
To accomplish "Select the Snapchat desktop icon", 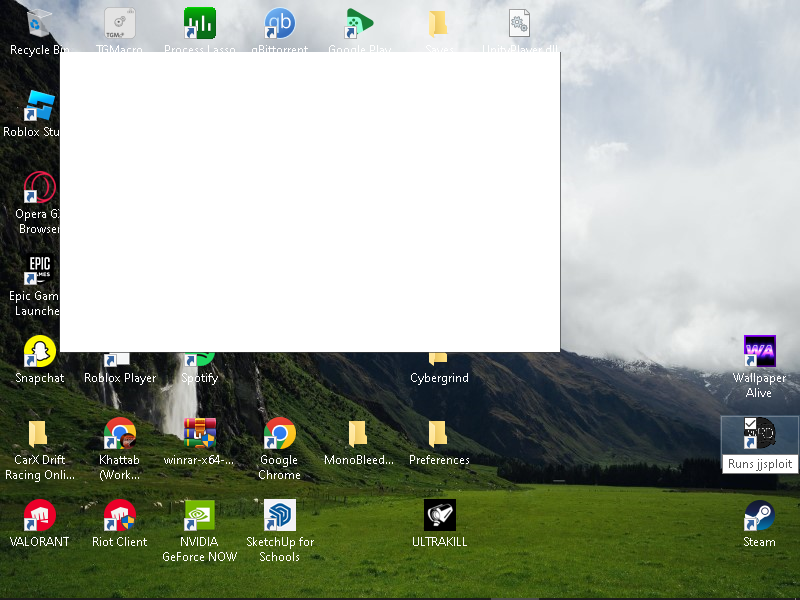I will coord(39,352).
